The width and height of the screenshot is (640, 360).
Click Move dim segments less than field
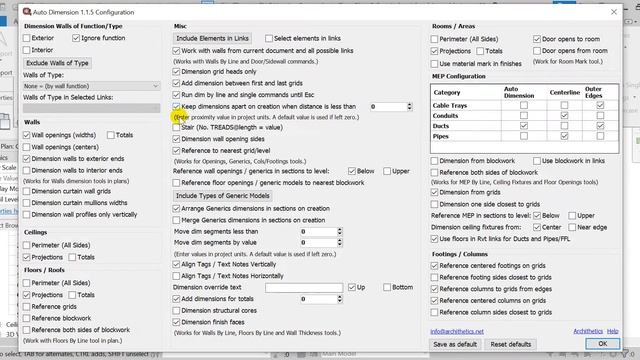[x=318, y=231]
